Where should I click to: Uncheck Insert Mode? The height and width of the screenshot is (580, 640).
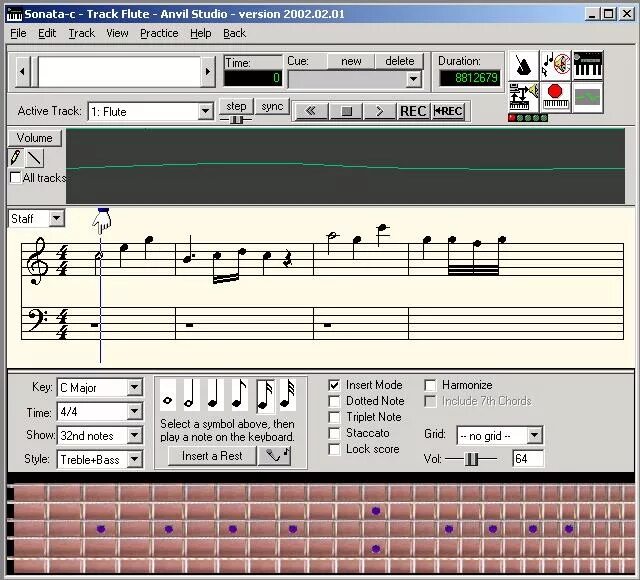point(334,385)
